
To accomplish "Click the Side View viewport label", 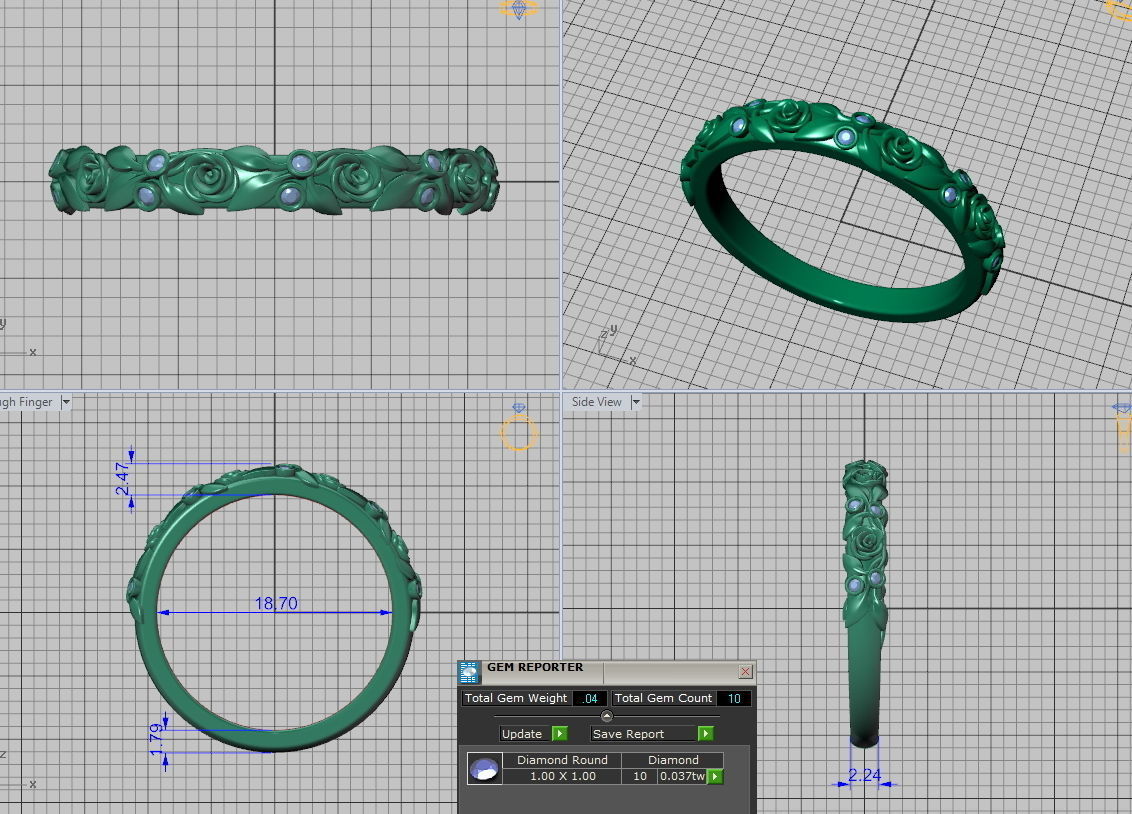I will pyautogui.click(x=596, y=402).
